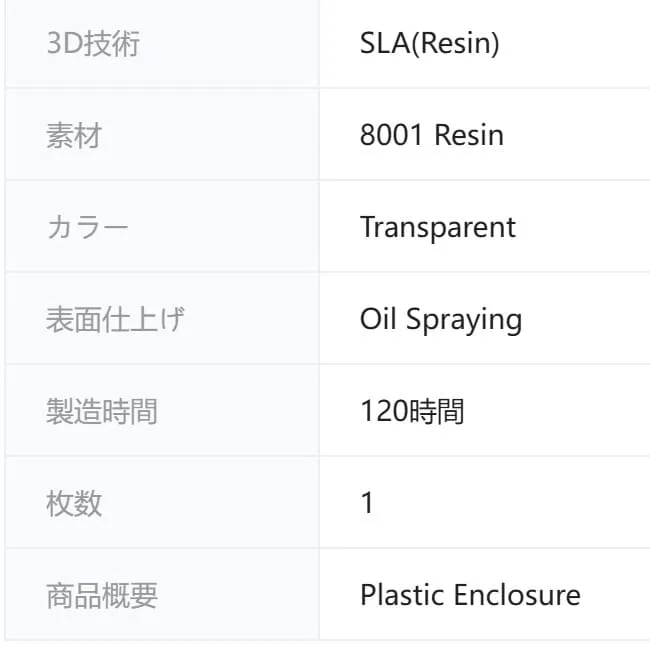The width and height of the screenshot is (650, 646).
Task: Click the word Plastic
Action: tap(402, 595)
